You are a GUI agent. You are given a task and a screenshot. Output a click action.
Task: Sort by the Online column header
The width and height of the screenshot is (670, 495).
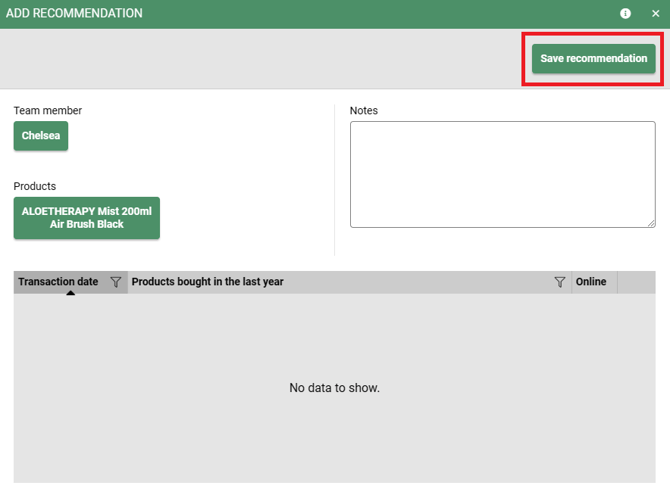(591, 282)
